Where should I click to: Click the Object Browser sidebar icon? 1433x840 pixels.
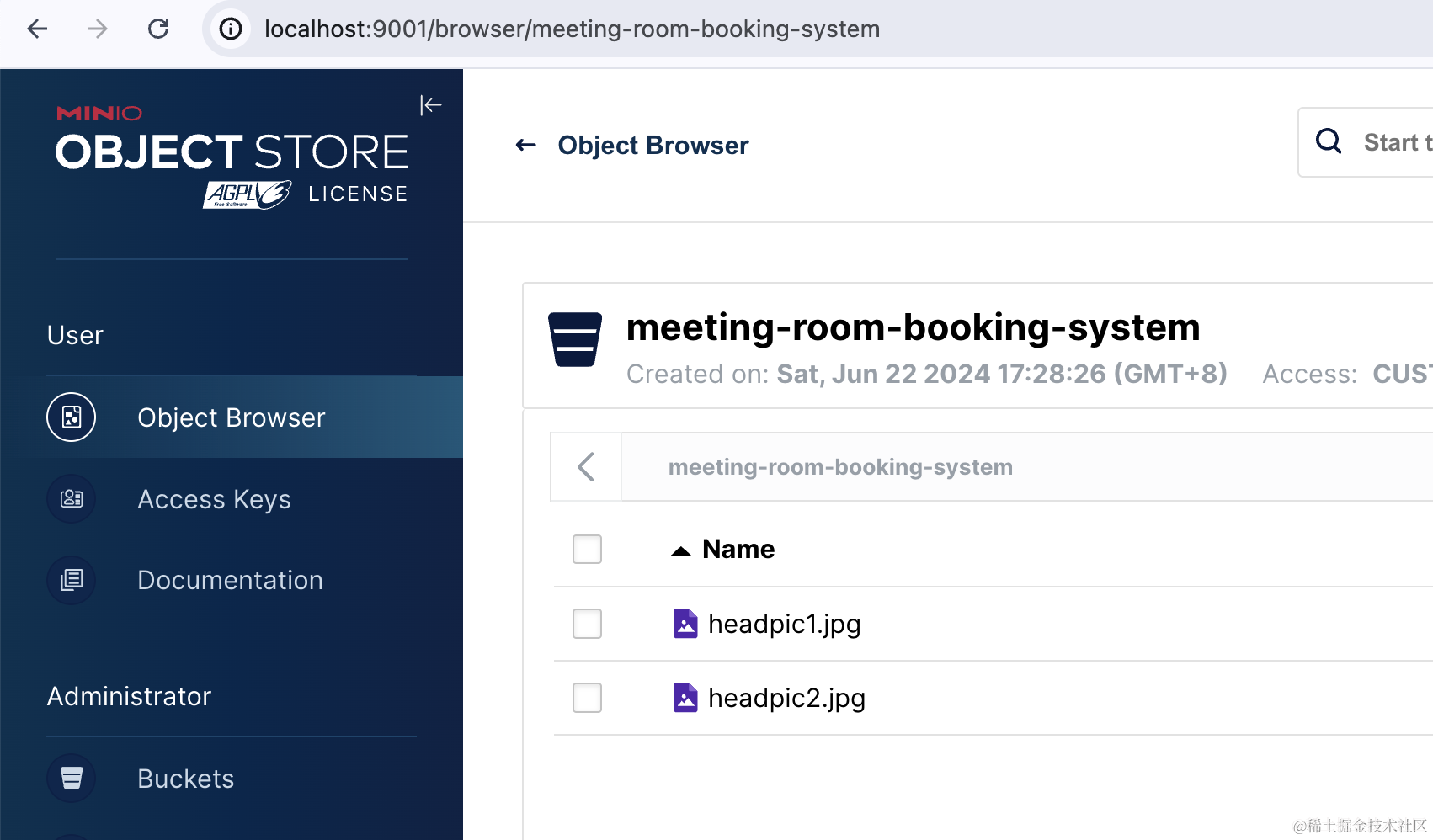click(72, 417)
